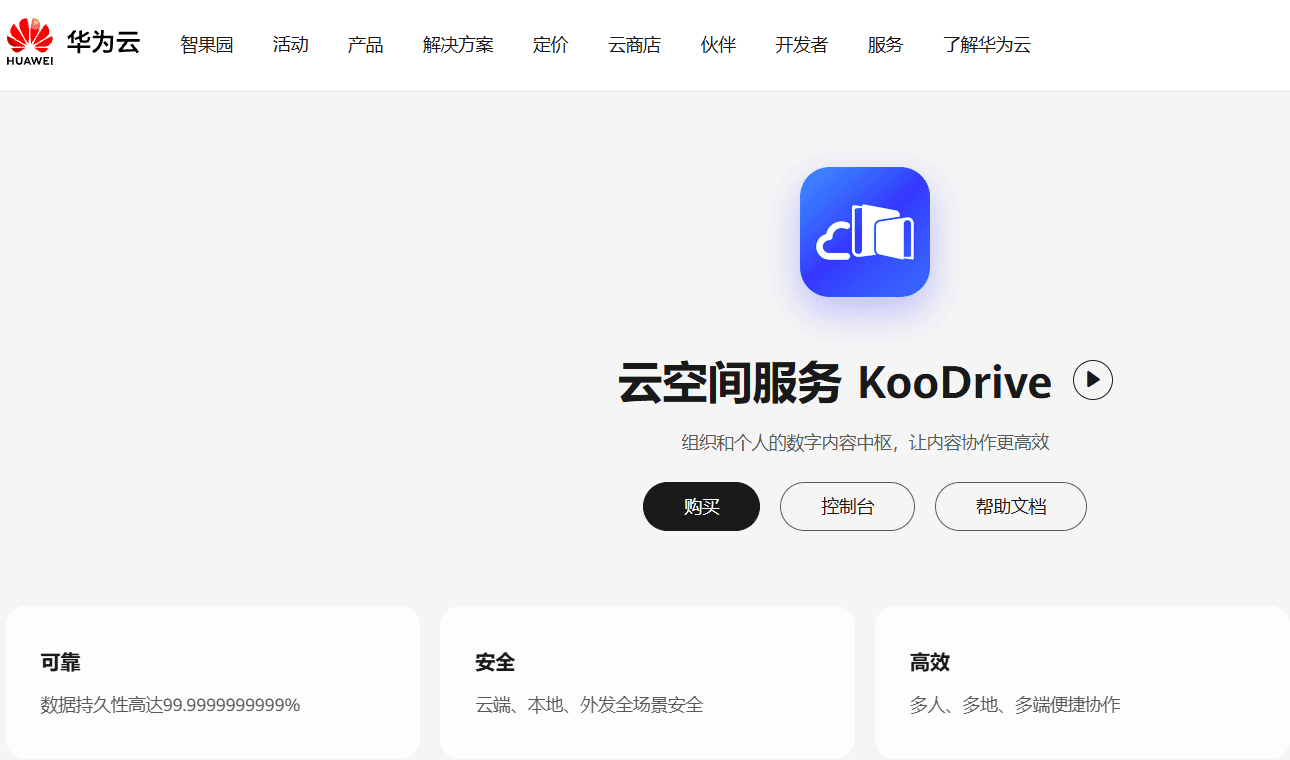The image size is (1290, 760).
Task: Select the 可靠 card title
Action: click(x=61, y=662)
